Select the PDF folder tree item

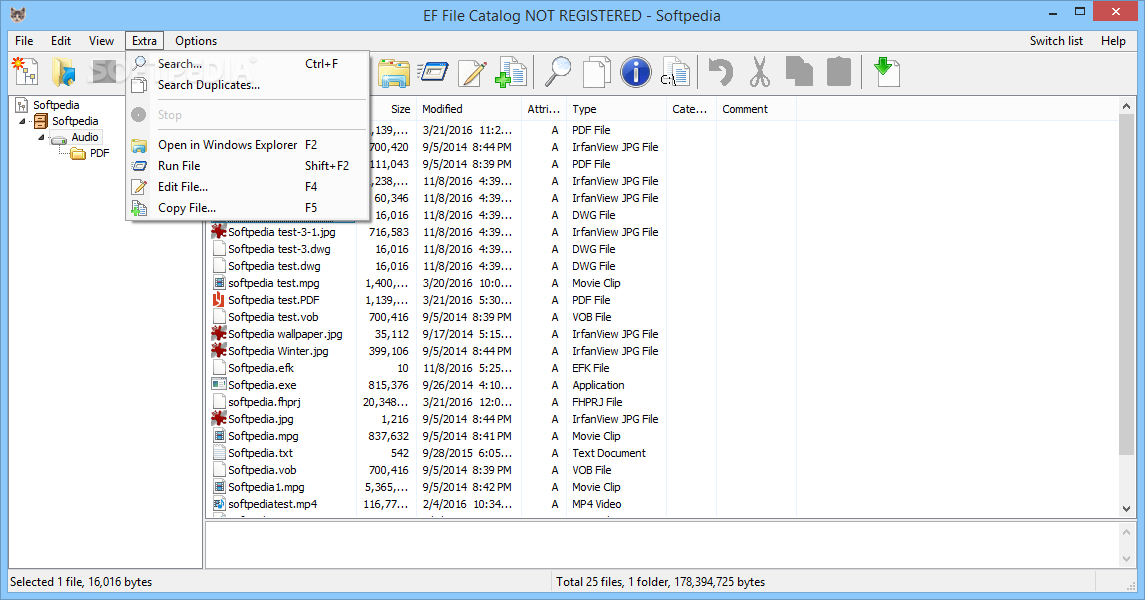pos(99,153)
